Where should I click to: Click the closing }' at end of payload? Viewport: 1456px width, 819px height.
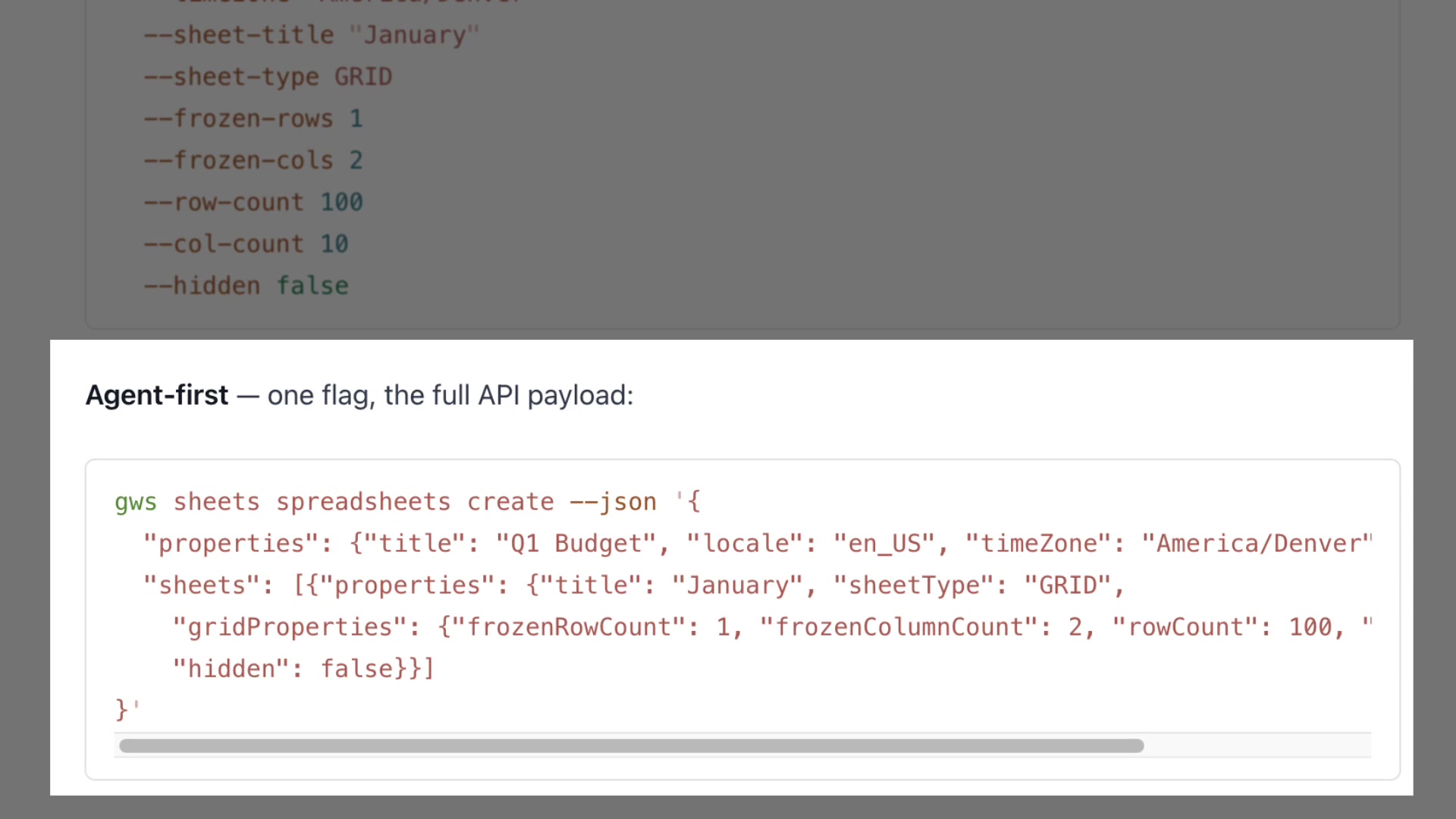tap(125, 708)
